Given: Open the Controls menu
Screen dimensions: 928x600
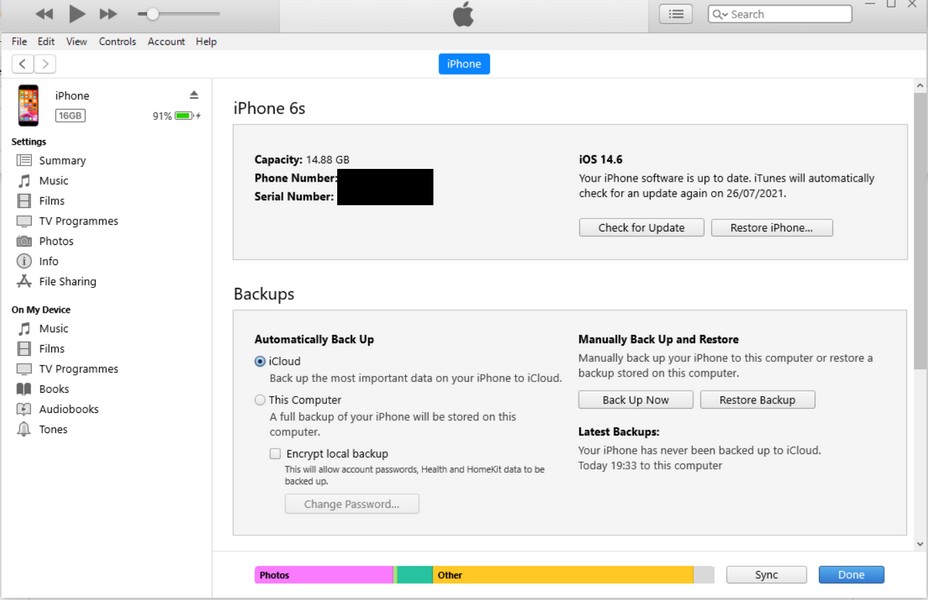Looking at the screenshot, I should 117,41.
